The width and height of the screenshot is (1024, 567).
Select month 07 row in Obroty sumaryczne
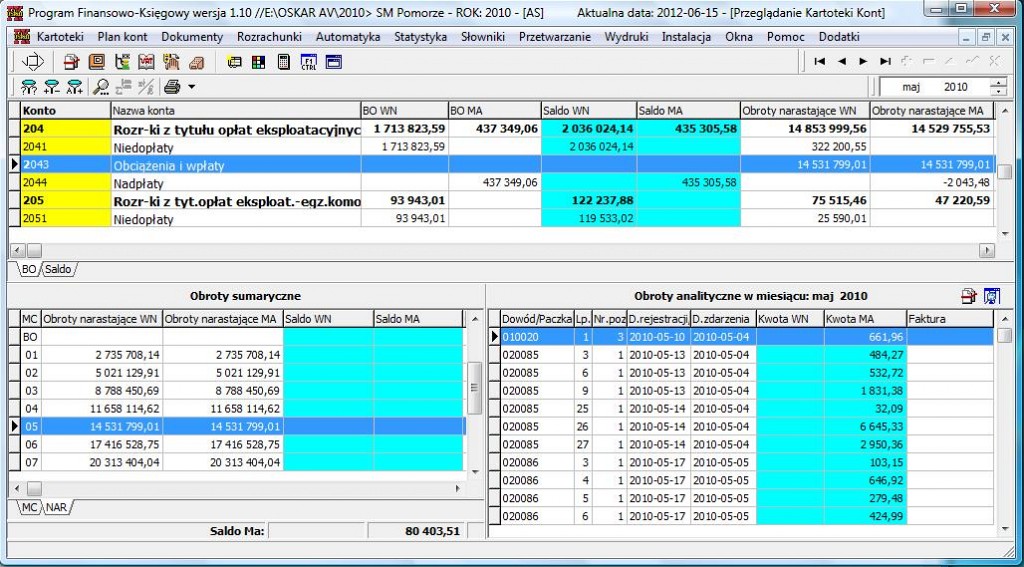(242, 462)
